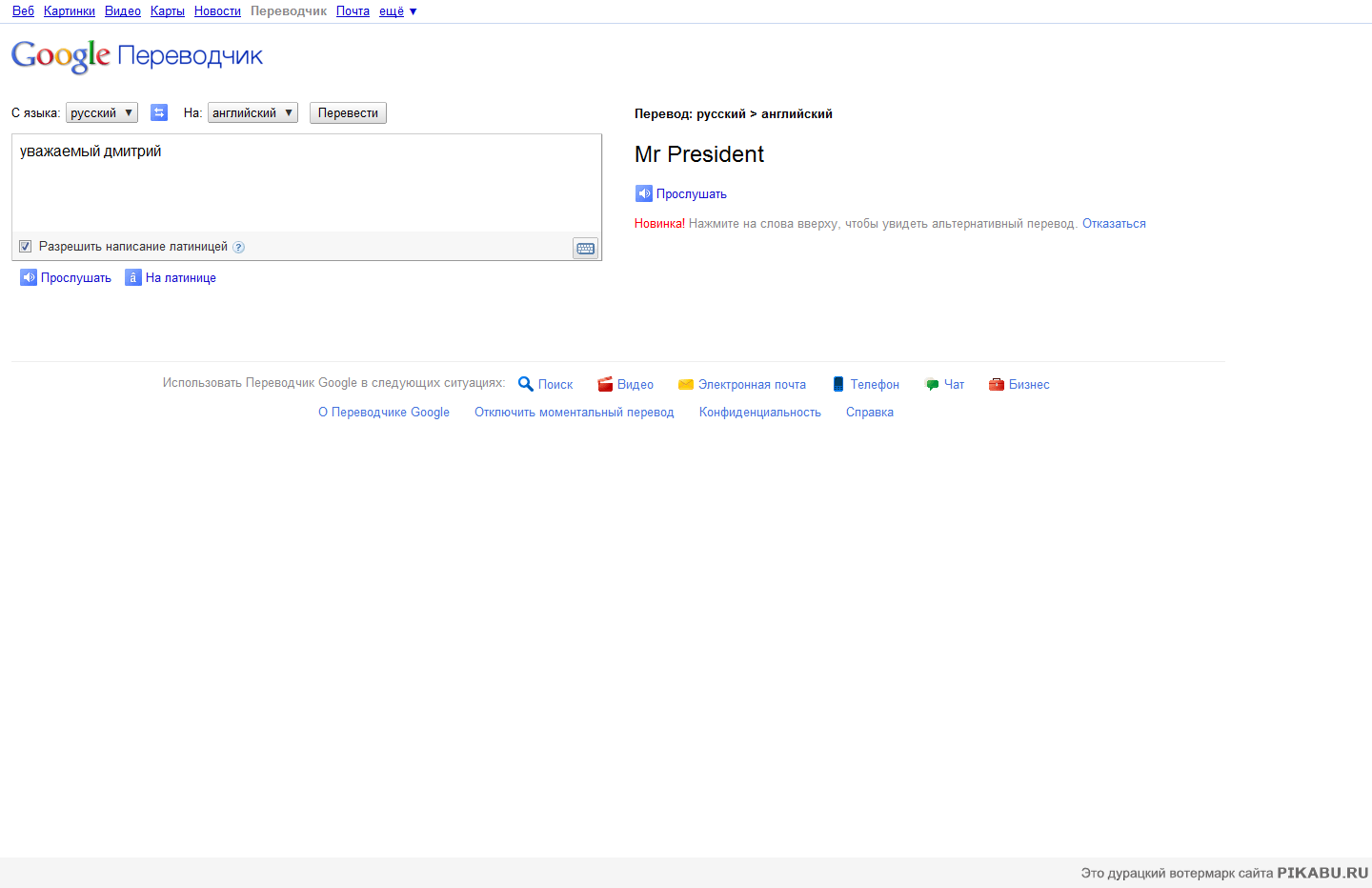This screenshot has height=888, width=1372.
Task: Click the "Чат" footer link
Action: 954,385
